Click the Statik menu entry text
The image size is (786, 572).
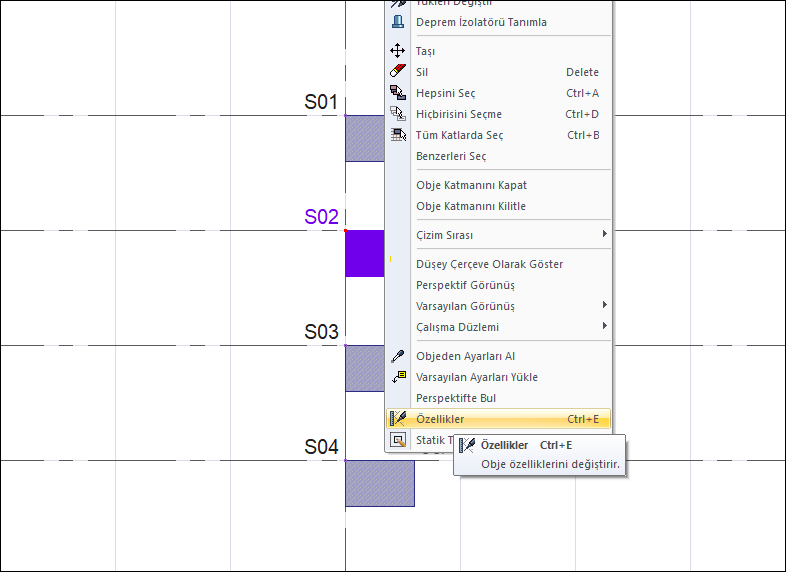coord(434,440)
